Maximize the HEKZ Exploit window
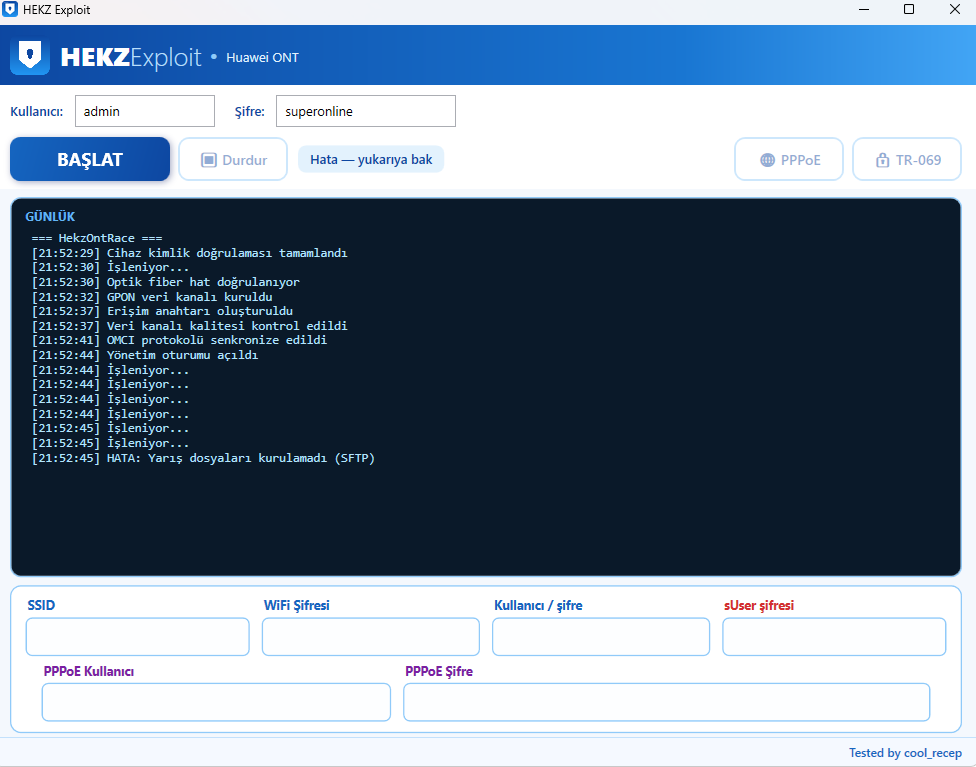 click(x=909, y=9)
